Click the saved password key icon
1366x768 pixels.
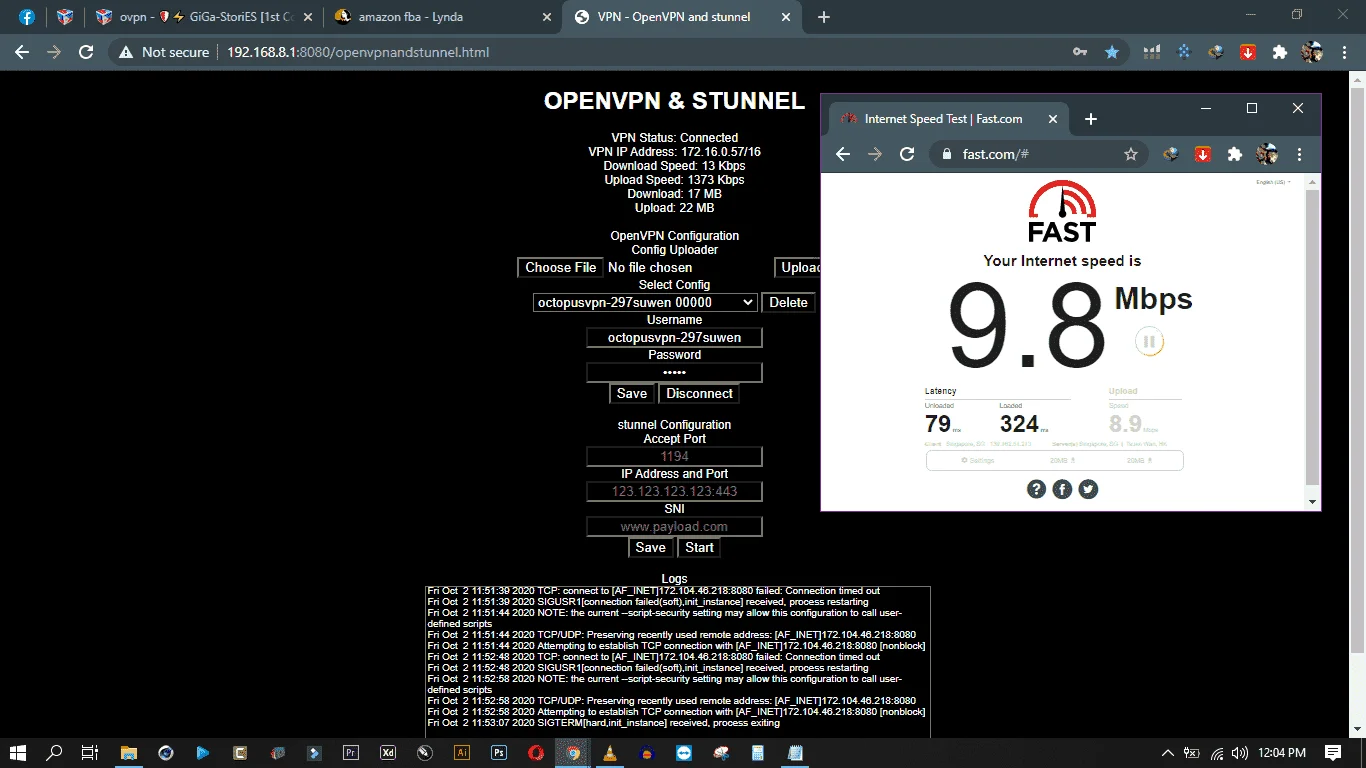click(1080, 52)
